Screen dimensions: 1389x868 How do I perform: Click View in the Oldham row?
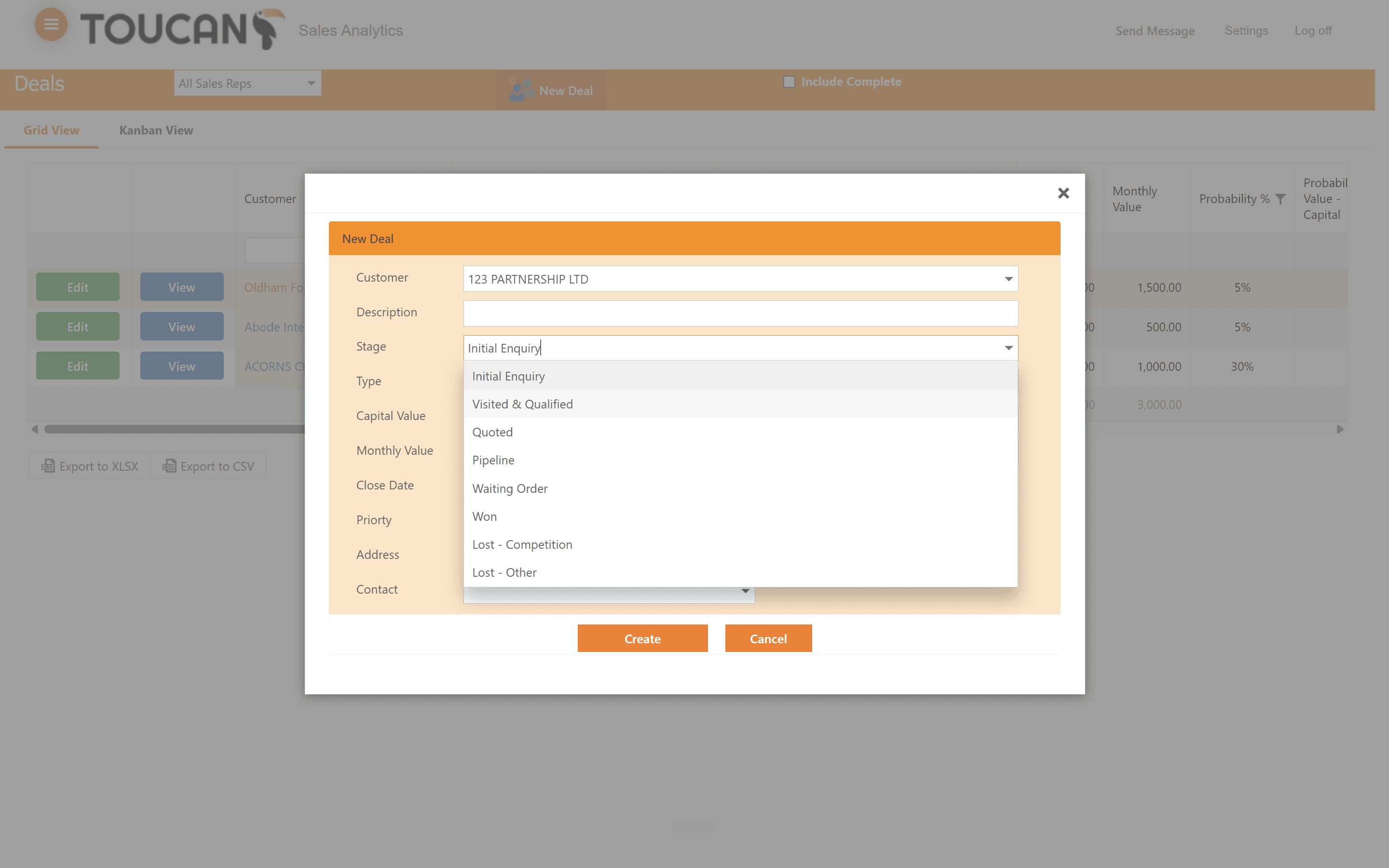pyautogui.click(x=181, y=287)
